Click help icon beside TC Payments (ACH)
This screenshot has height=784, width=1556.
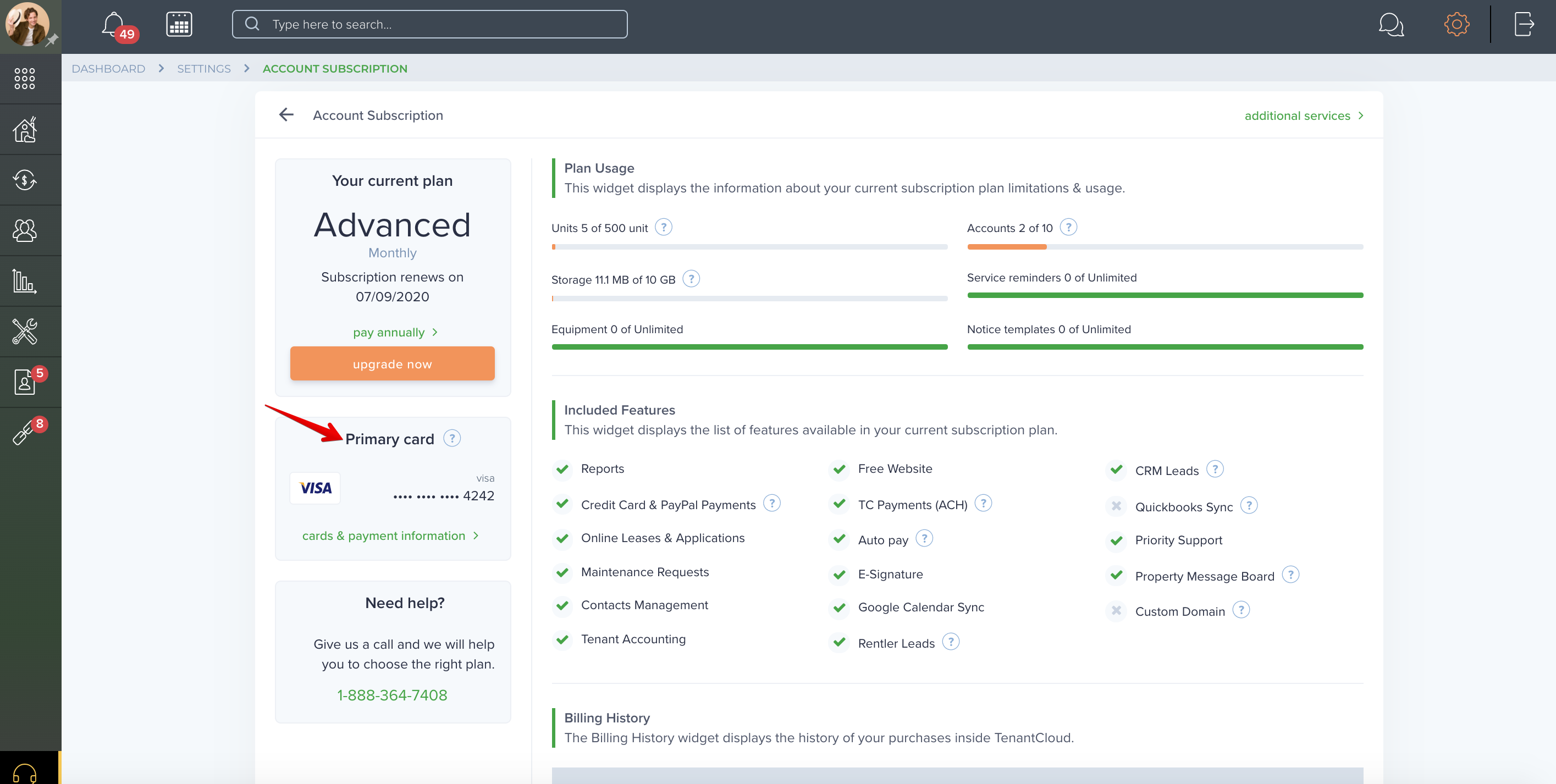tap(983, 503)
